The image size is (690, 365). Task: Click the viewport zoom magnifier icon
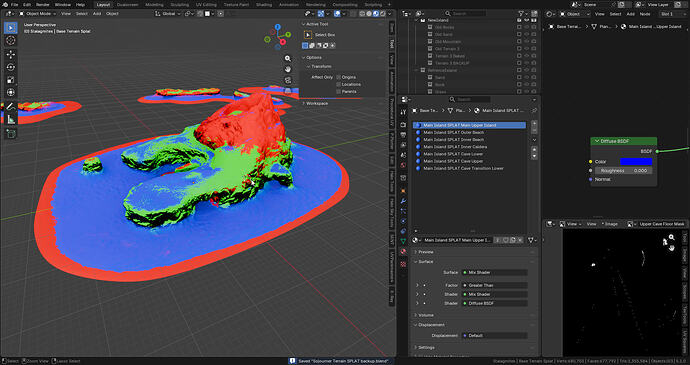(x=288, y=59)
